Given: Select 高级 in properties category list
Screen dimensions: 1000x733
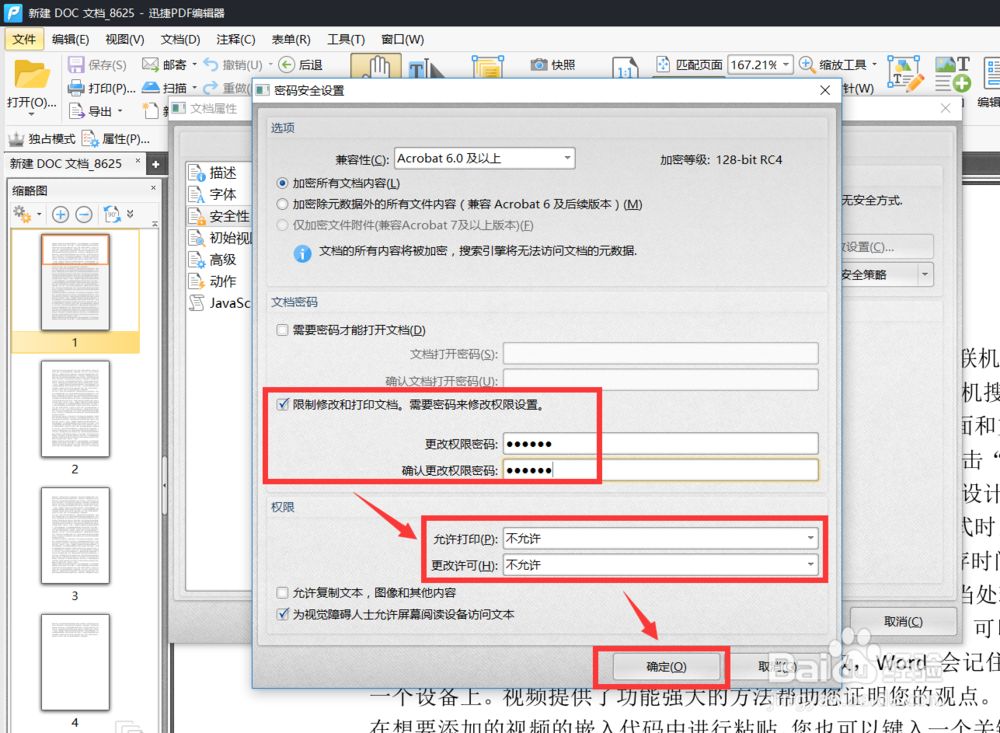Looking at the screenshot, I should pyautogui.click(x=221, y=260).
